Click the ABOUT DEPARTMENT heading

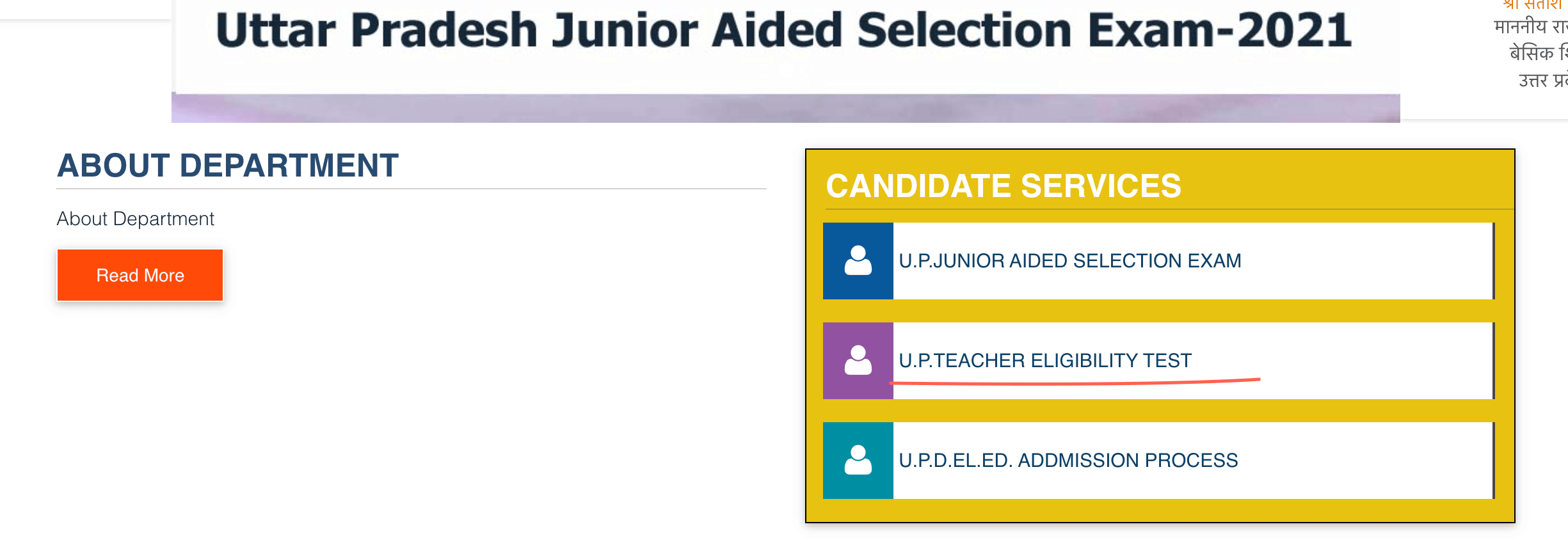coord(228,166)
